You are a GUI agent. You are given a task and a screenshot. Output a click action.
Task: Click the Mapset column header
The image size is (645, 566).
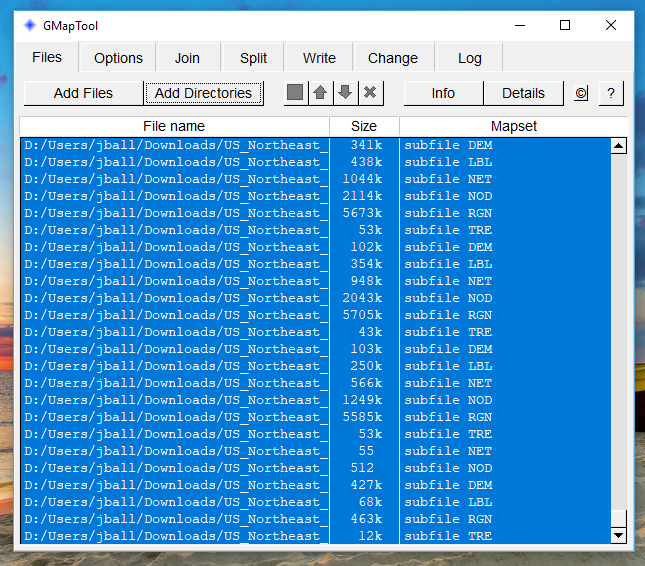click(x=514, y=126)
